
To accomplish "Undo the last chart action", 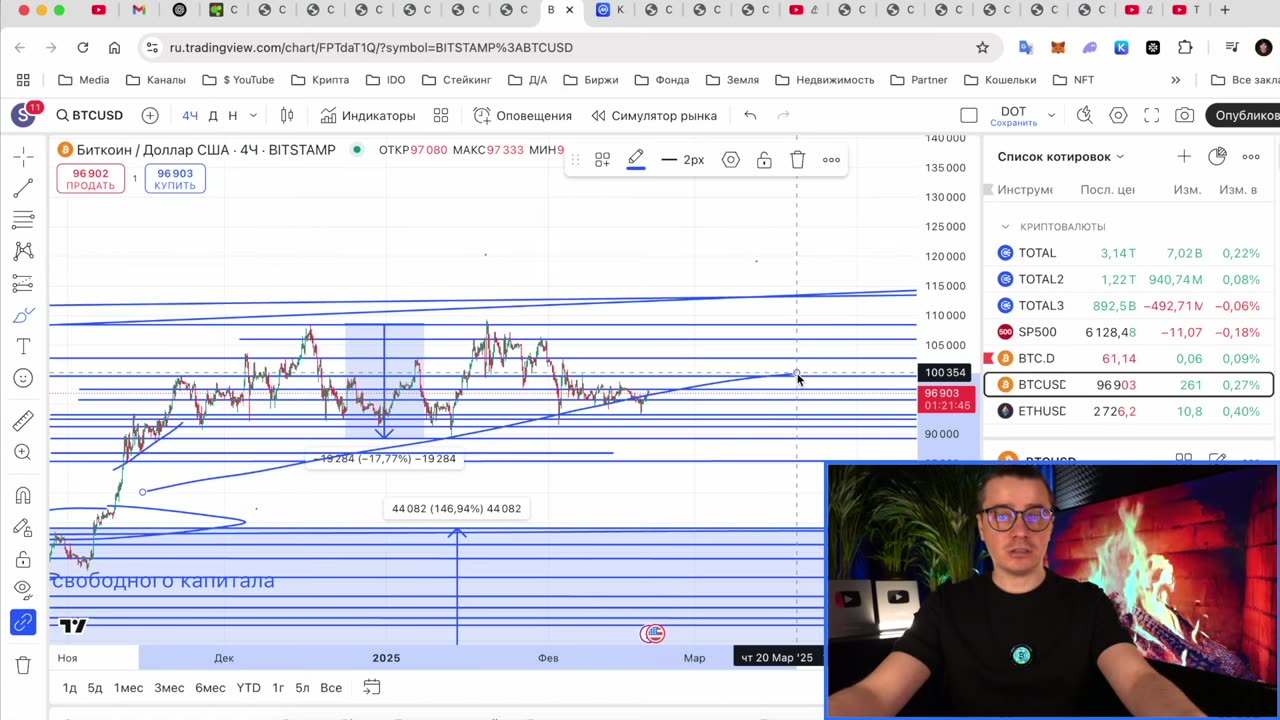I will click(750, 115).
